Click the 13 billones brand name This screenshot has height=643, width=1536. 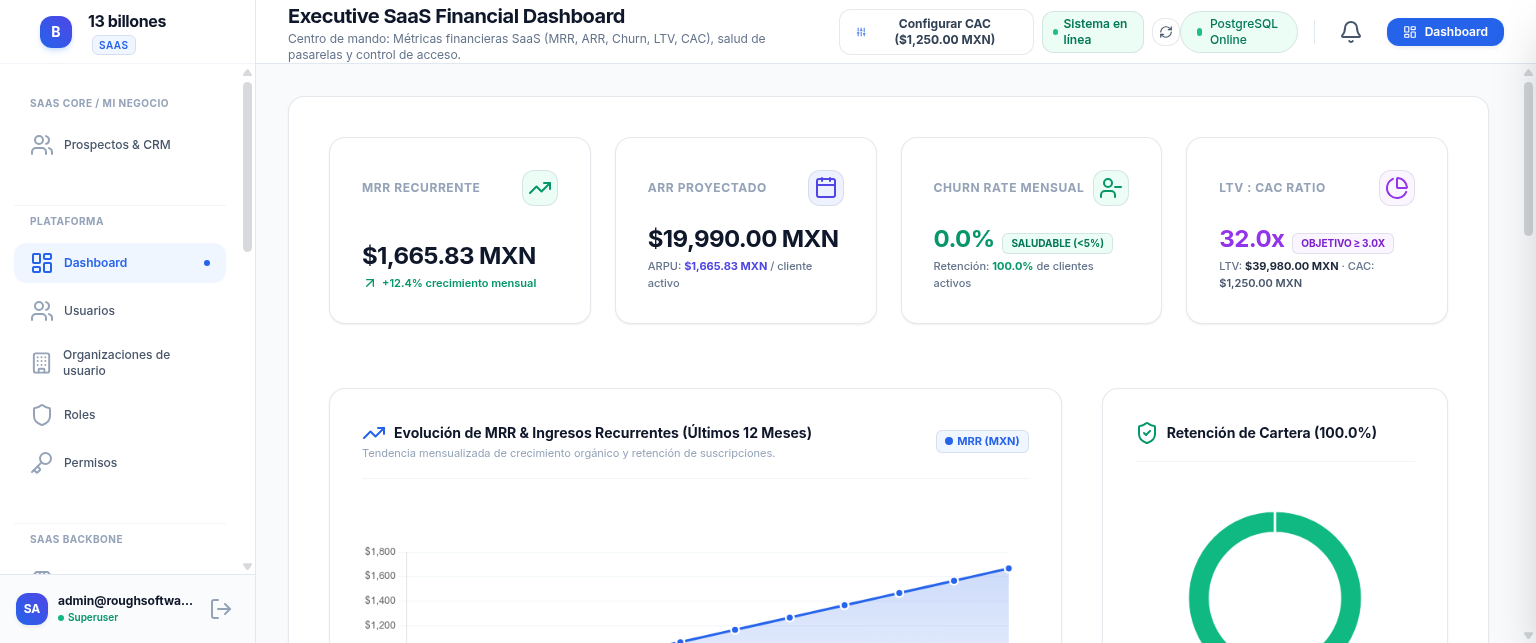tap(127, 21)
